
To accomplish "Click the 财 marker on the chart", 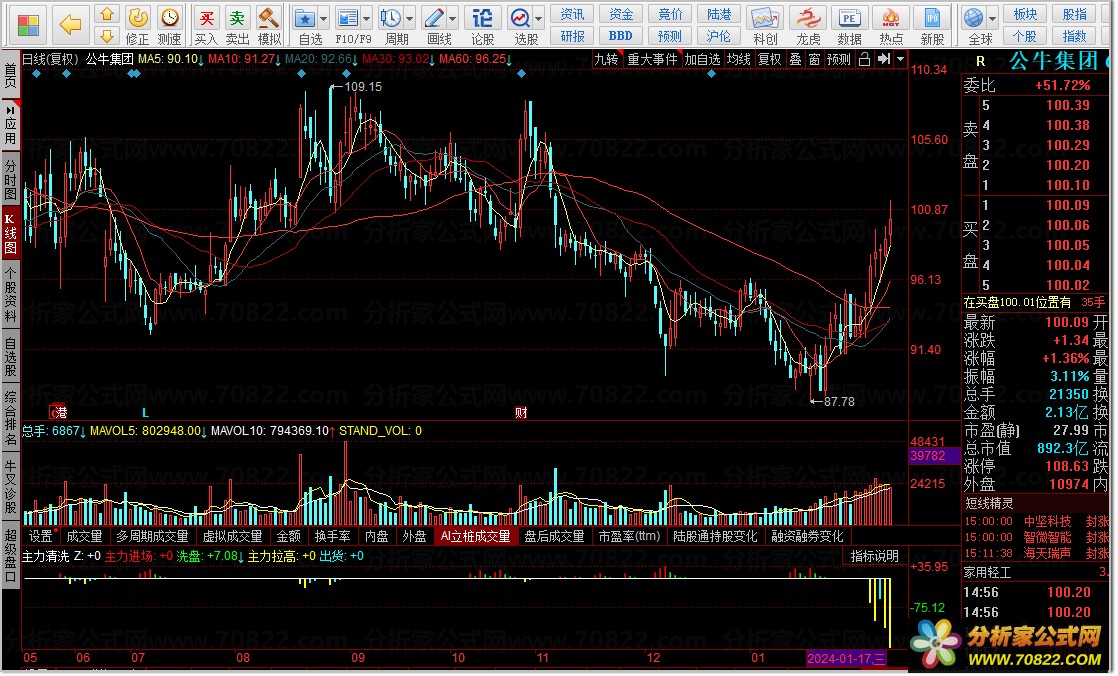I will (x=520, y=412).
